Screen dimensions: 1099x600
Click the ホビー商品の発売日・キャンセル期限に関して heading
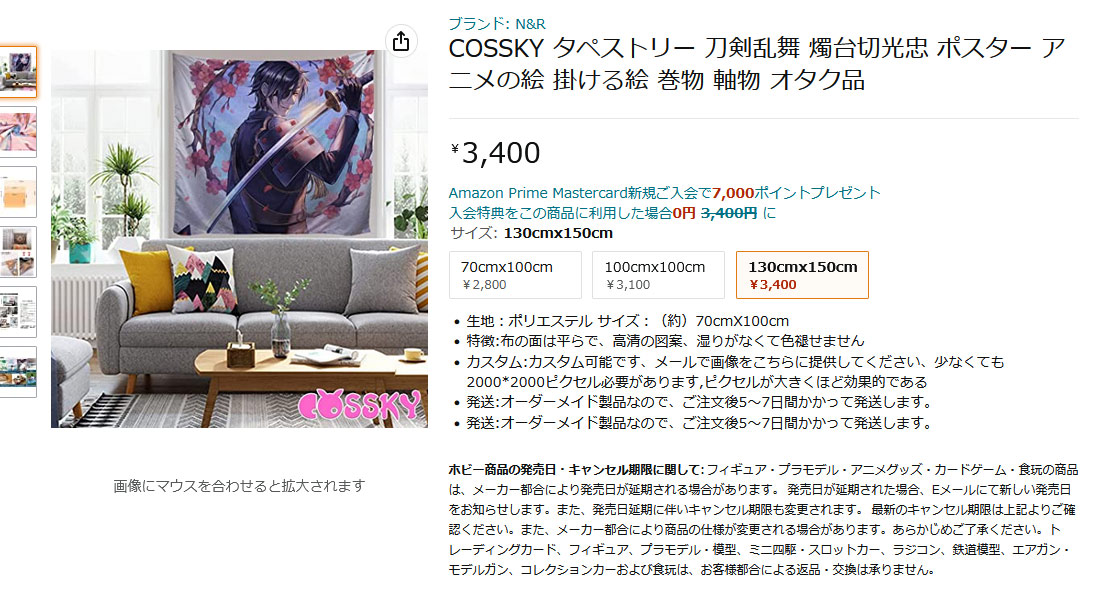click(x=576, y=470)
